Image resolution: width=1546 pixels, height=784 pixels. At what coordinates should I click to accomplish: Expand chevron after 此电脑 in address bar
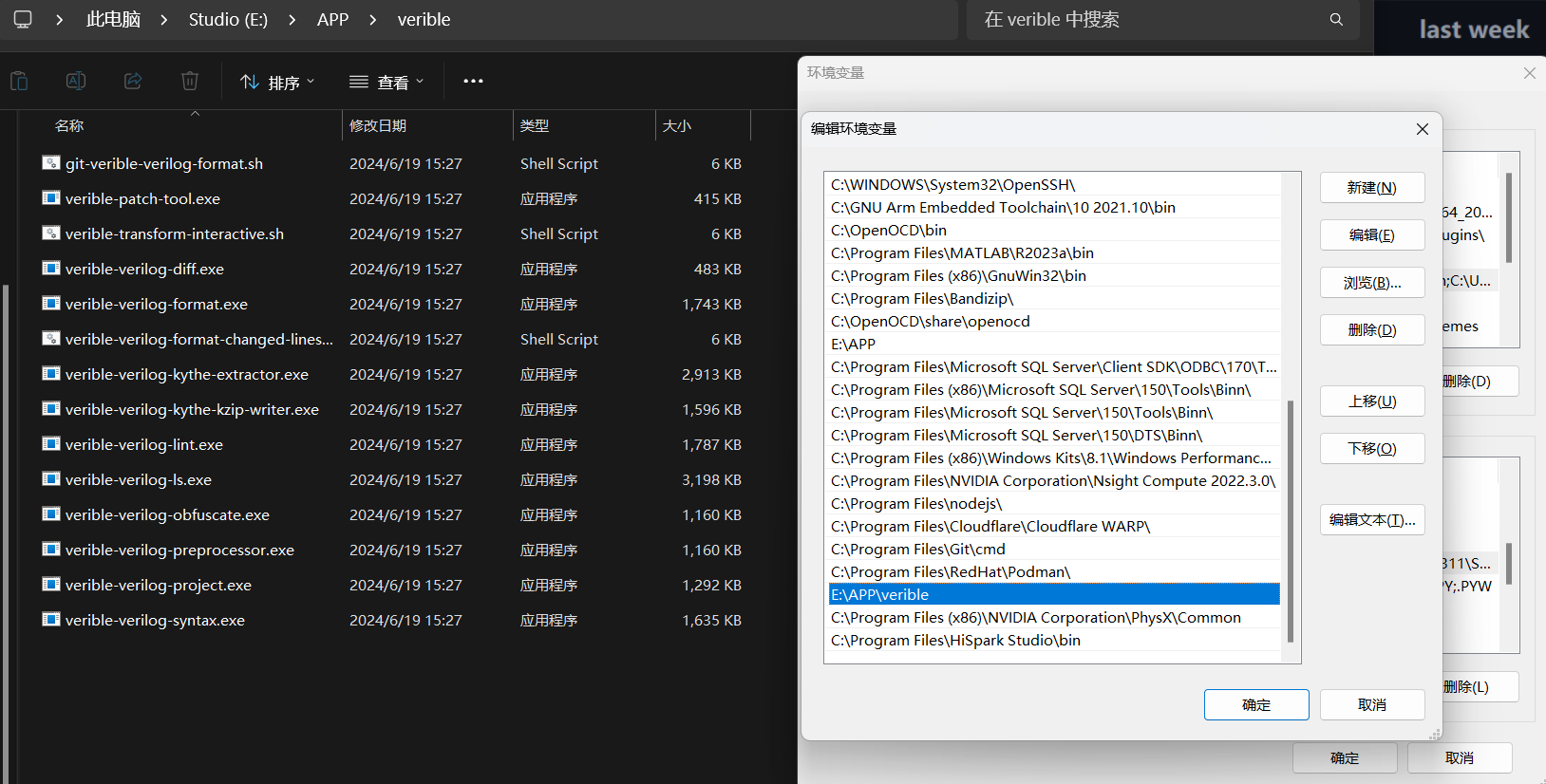tap(163, 20)
